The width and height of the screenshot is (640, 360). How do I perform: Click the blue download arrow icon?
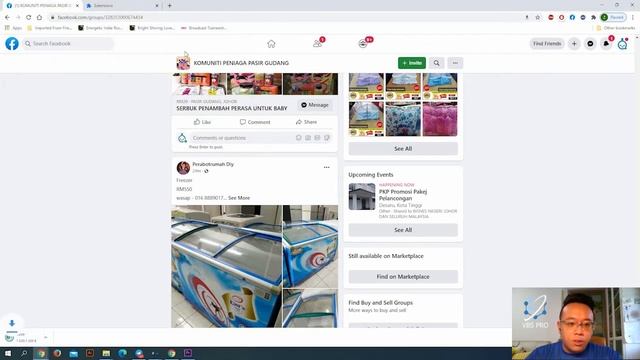(12, 323)
